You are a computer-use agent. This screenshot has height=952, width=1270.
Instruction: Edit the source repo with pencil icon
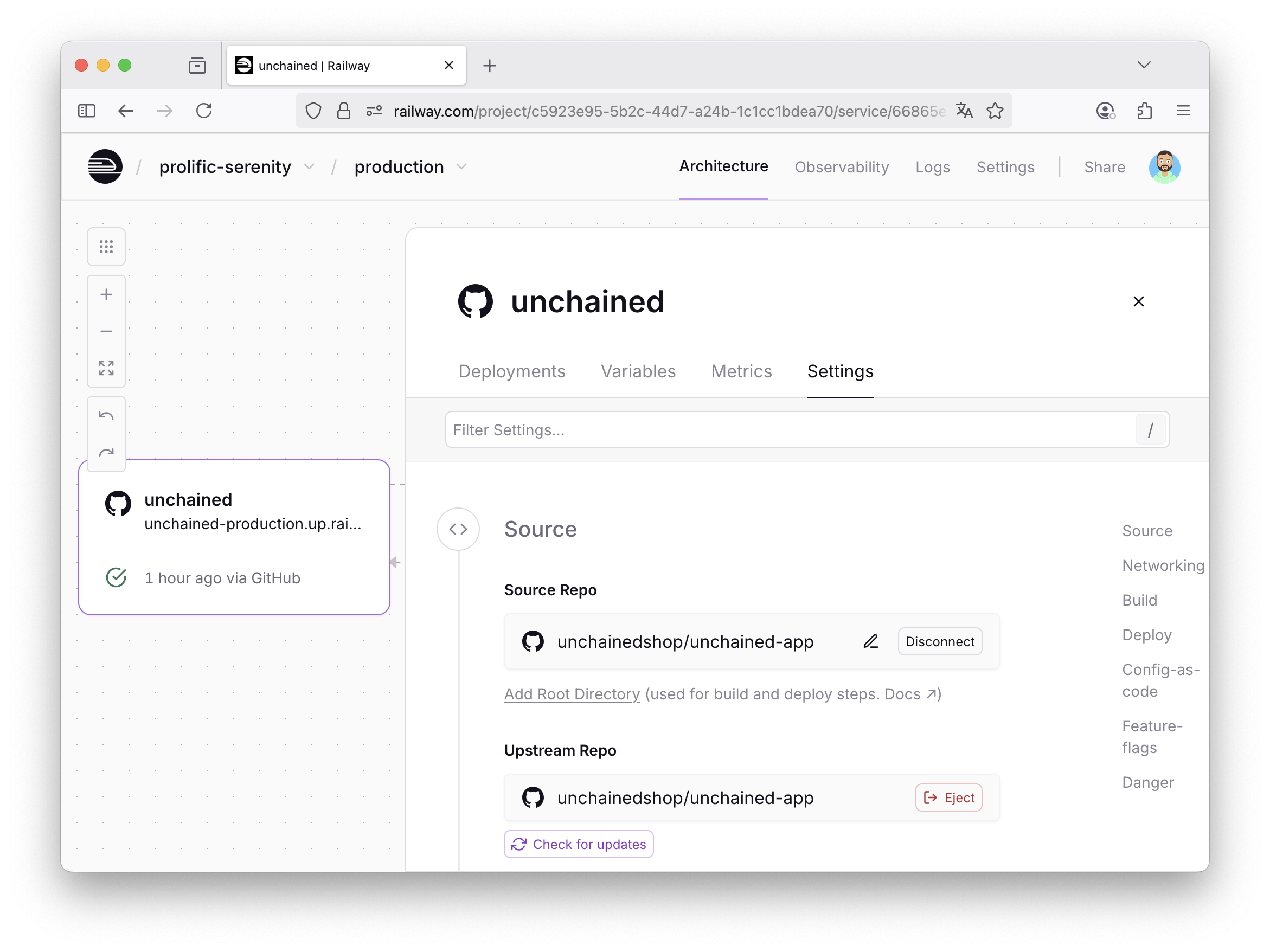point(870,641)
